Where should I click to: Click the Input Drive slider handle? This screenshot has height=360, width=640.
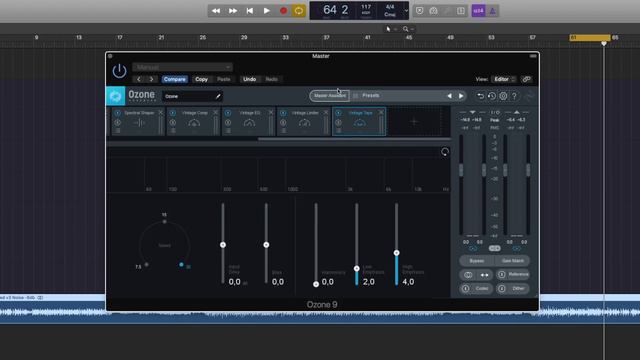pos(223,245)
